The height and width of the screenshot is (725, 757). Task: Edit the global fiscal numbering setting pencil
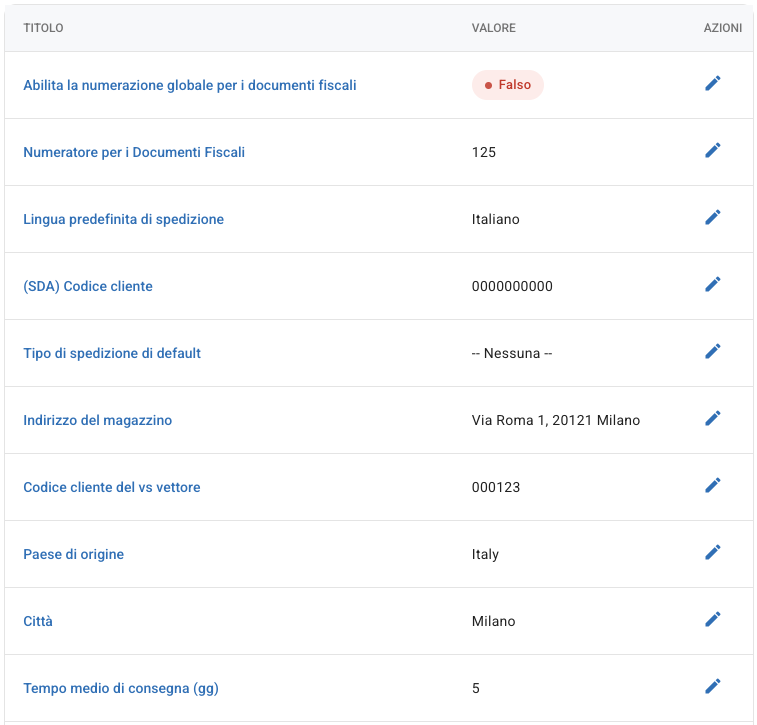713,84
